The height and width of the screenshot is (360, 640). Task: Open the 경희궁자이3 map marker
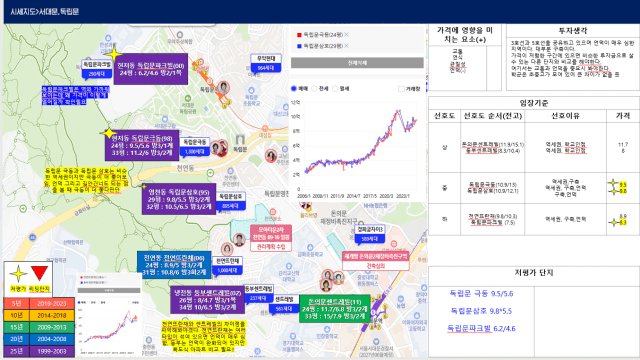(370, 234)
